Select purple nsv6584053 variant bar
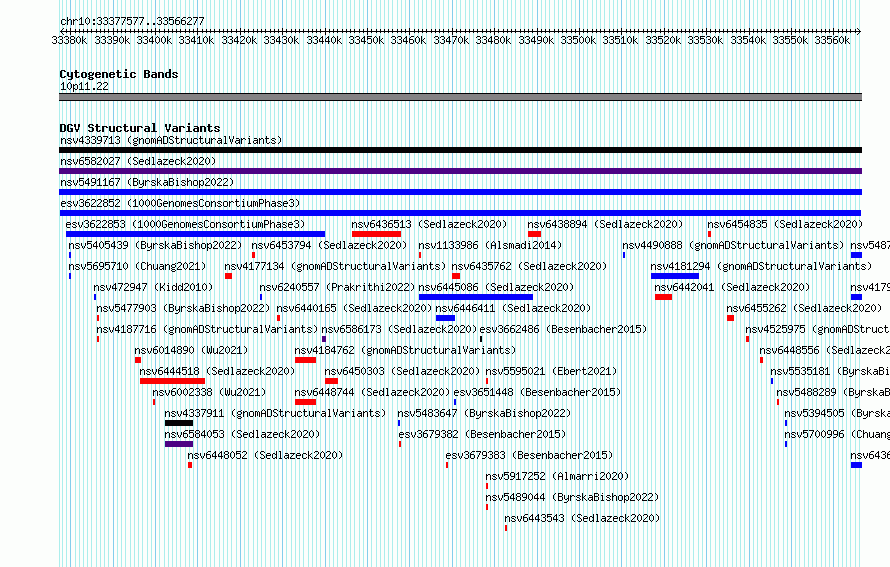The image size is (890, 567). coord(179,444)
